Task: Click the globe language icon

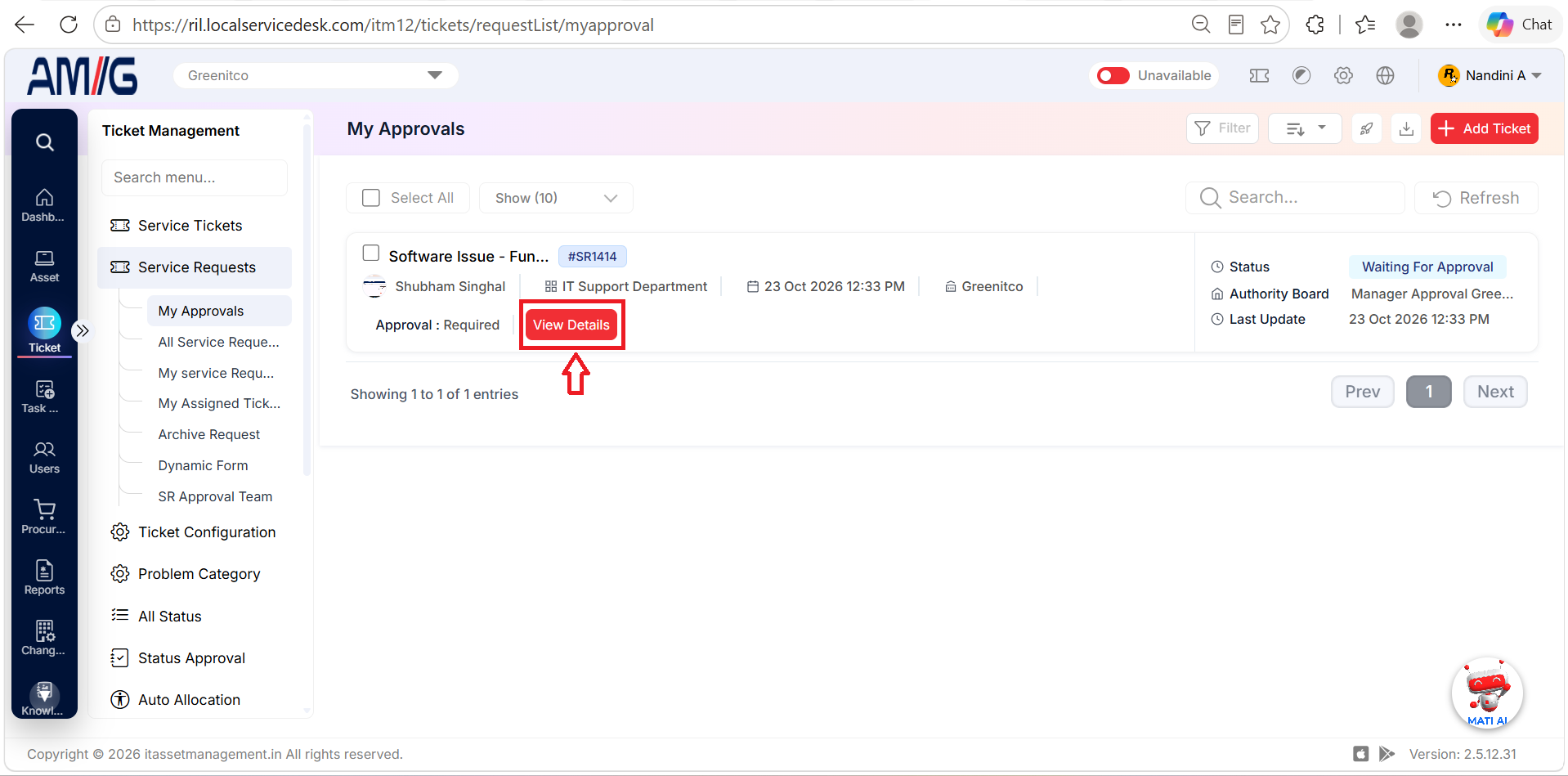Action: tap(1385, 75)
